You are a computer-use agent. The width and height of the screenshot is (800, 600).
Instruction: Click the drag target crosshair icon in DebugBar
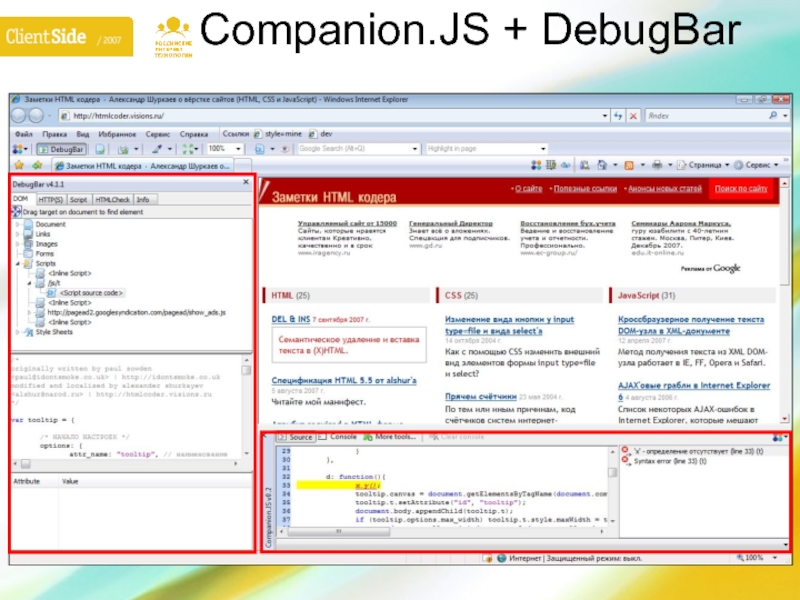[16, 211]
